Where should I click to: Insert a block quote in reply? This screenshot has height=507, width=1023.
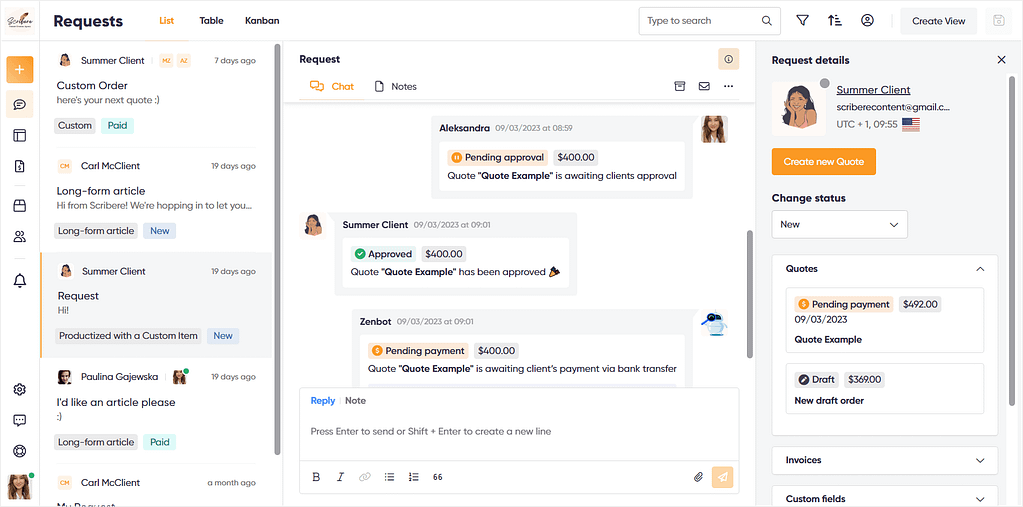438,477
